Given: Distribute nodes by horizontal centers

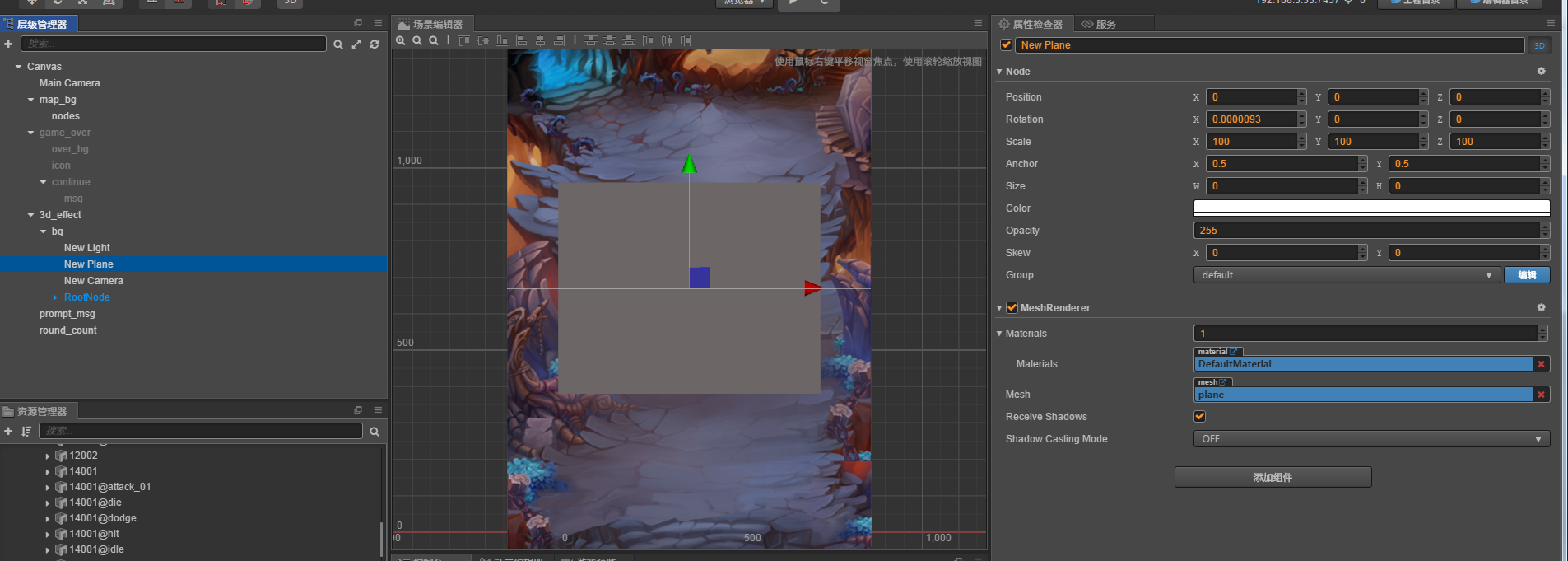Looking at the screenshot, I should coord(667,40).
